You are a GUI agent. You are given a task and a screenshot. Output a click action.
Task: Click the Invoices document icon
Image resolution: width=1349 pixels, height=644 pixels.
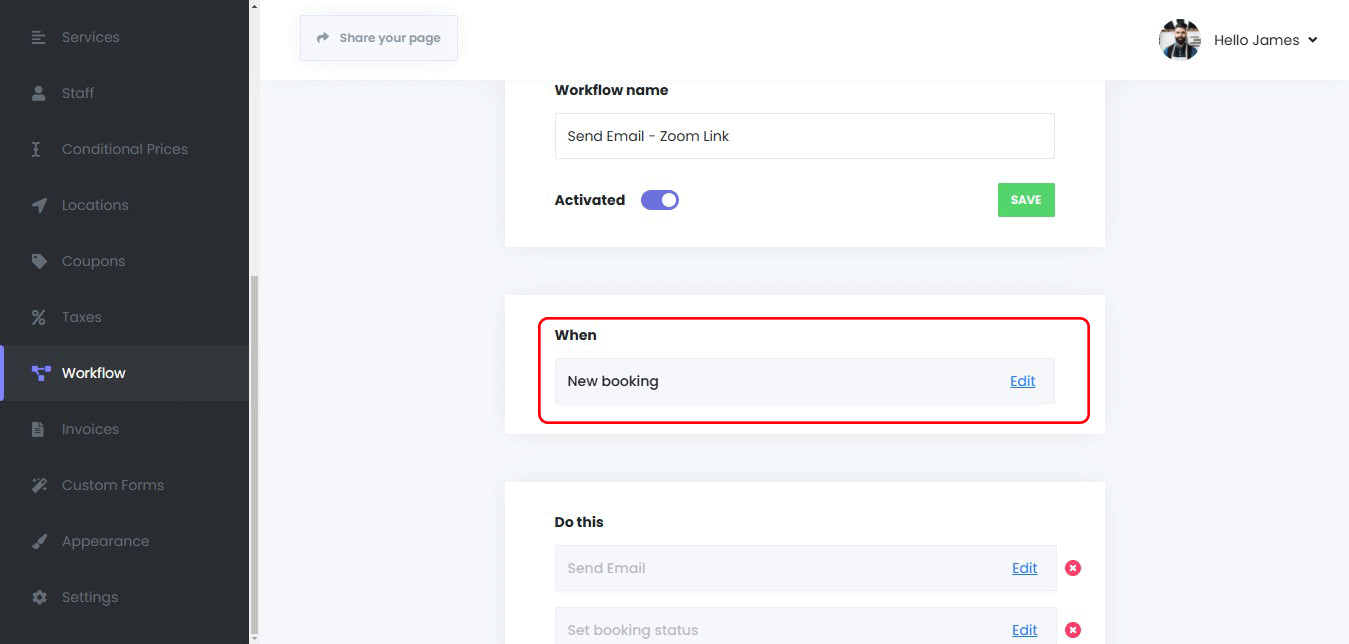click(39, 429)
